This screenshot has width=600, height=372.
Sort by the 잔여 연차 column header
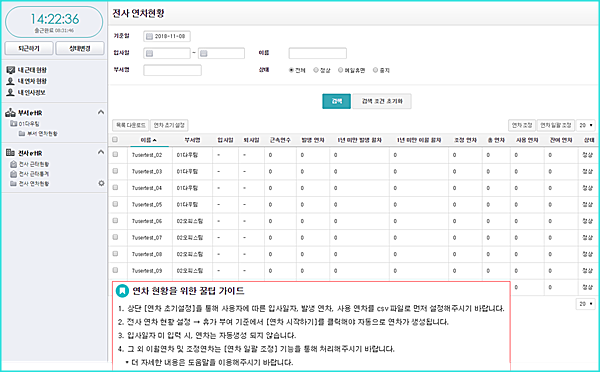tap(561, 140)
